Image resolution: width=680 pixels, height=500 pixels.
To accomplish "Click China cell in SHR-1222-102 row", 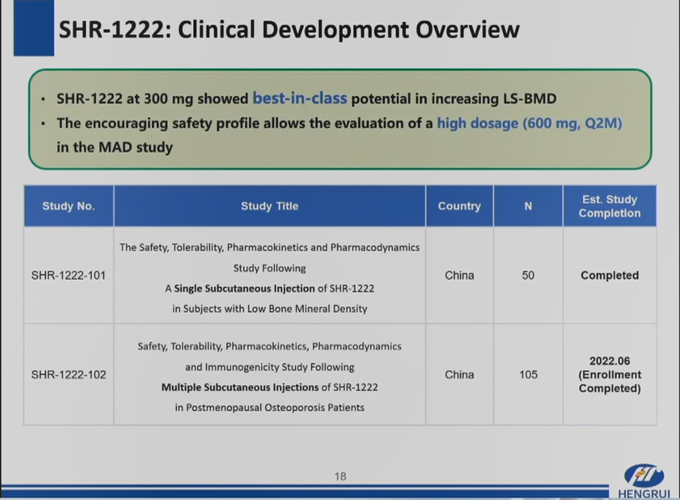I will pyautogui.click(x=459, y=375).
